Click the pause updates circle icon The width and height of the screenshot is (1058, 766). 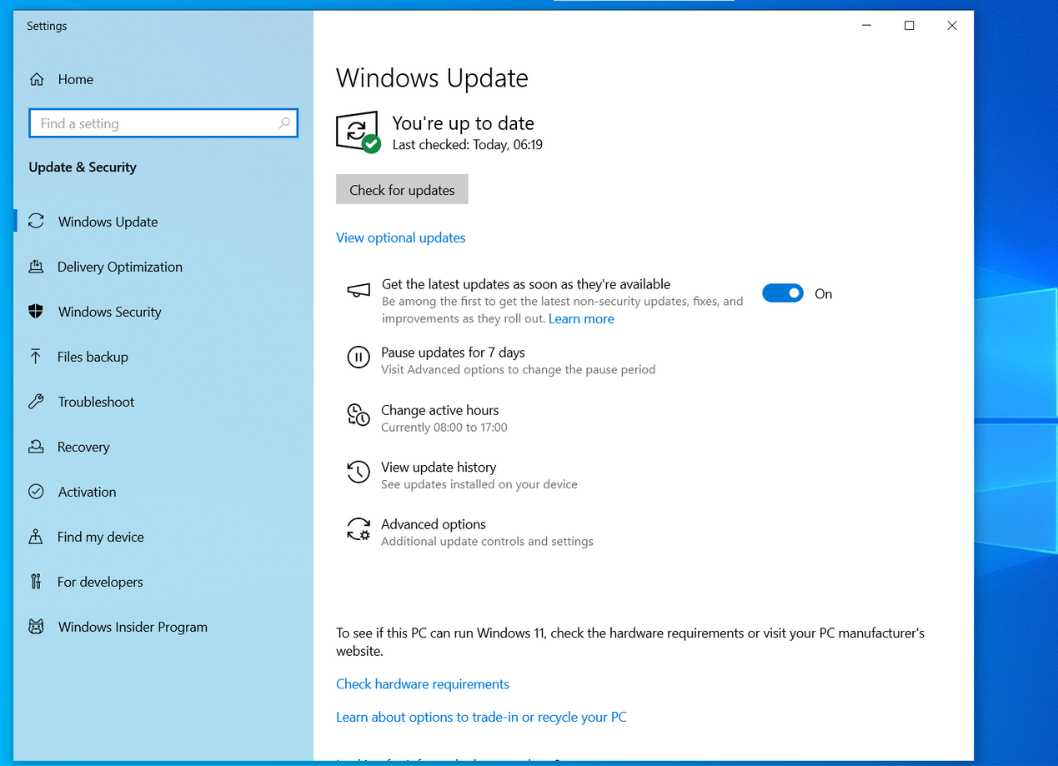(358, 358)
